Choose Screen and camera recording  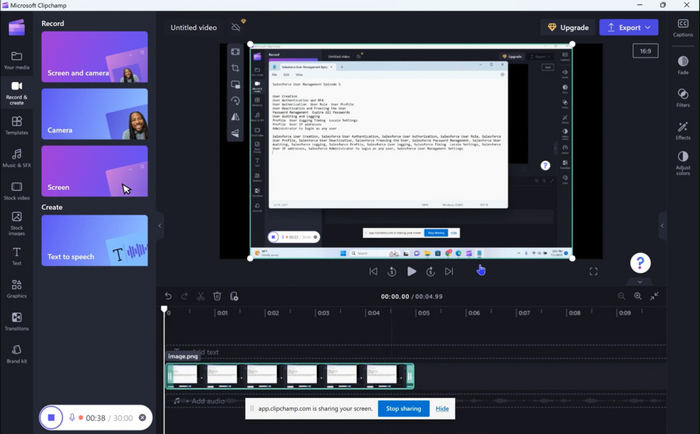coord(95,57)
